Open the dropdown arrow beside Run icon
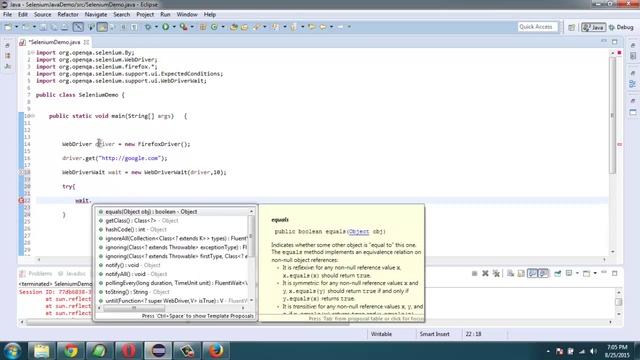The height and width of the screenshot is (360, 640). pyautogui.click(x=174, y=27)
